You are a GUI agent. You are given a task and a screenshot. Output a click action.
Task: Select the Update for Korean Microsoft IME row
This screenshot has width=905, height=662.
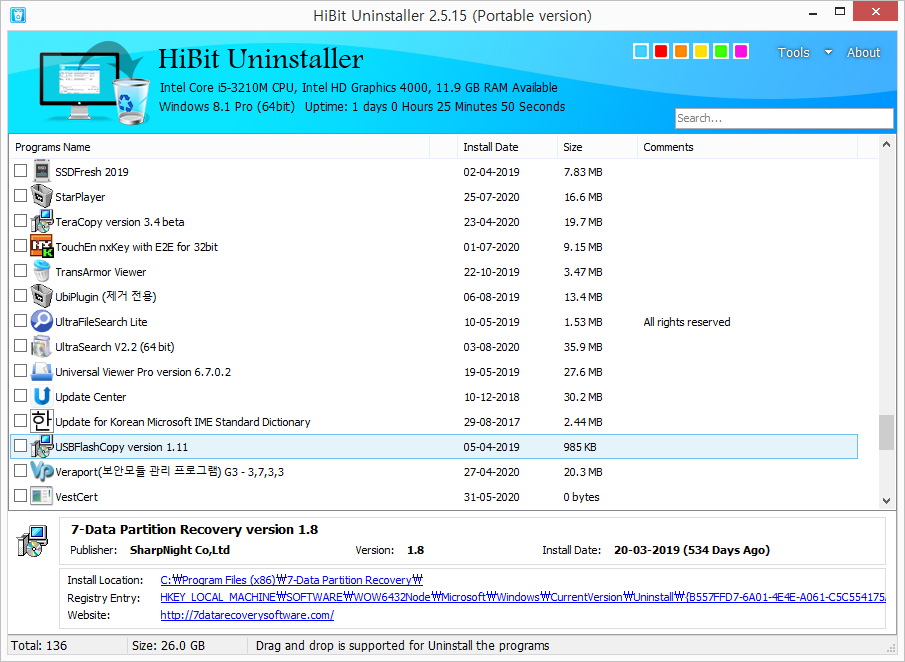coord(434,421)
